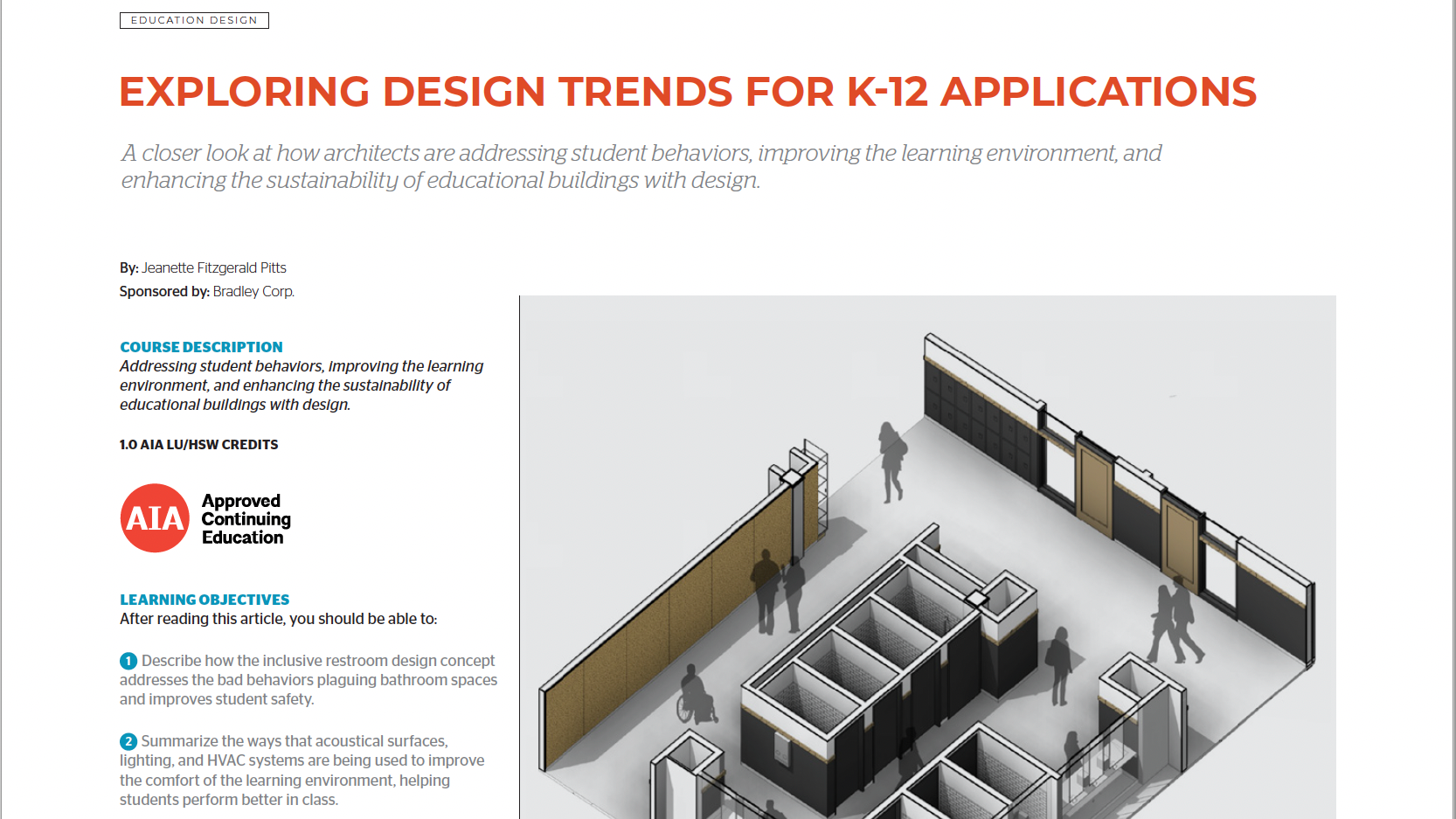This screenshot has height=819, width=1456.
Task: Click the numbered bullet 2 icon
Action: (128, 741)
